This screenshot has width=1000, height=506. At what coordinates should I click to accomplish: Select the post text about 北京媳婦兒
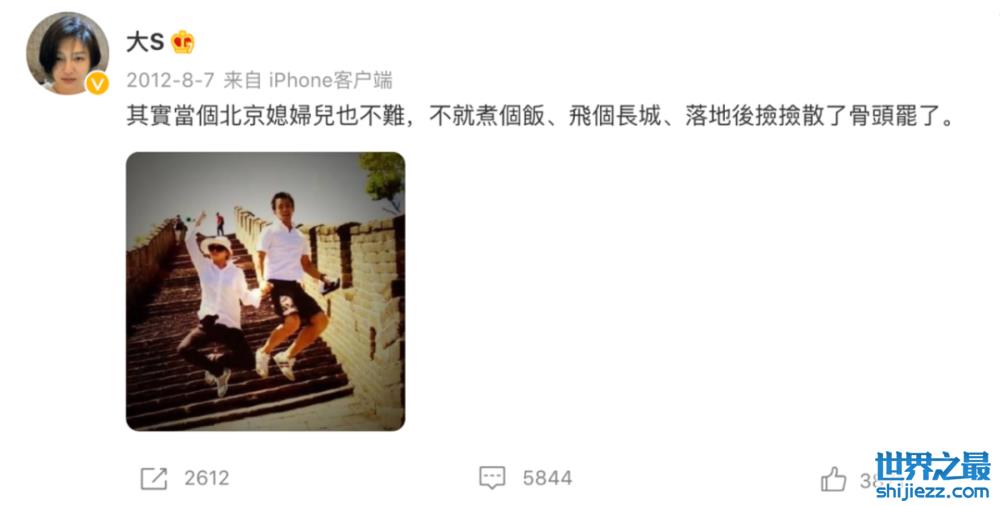coord(540,116)
